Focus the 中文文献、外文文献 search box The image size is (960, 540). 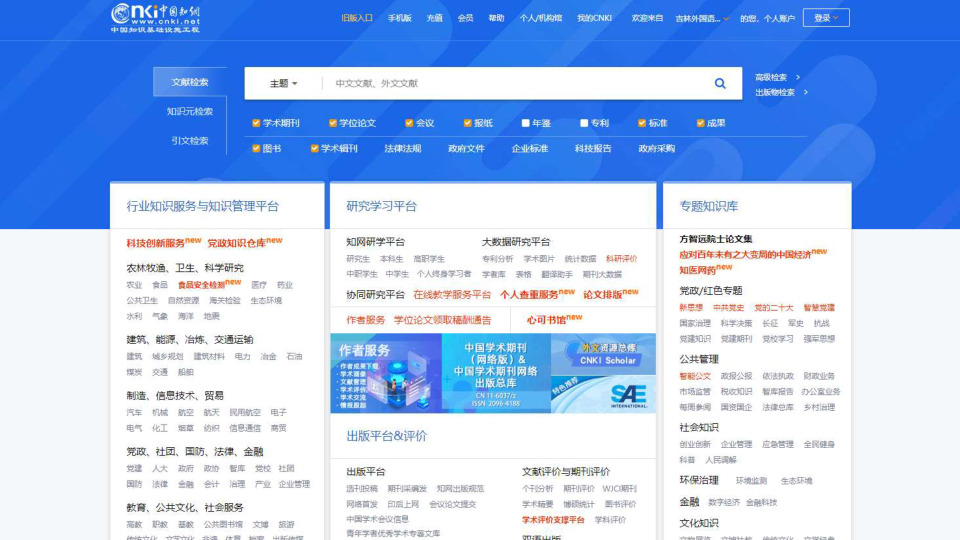514,83
